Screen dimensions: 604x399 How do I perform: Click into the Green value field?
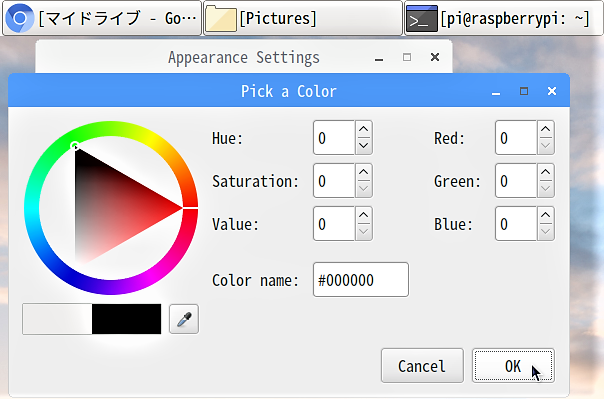coord(516,181)
